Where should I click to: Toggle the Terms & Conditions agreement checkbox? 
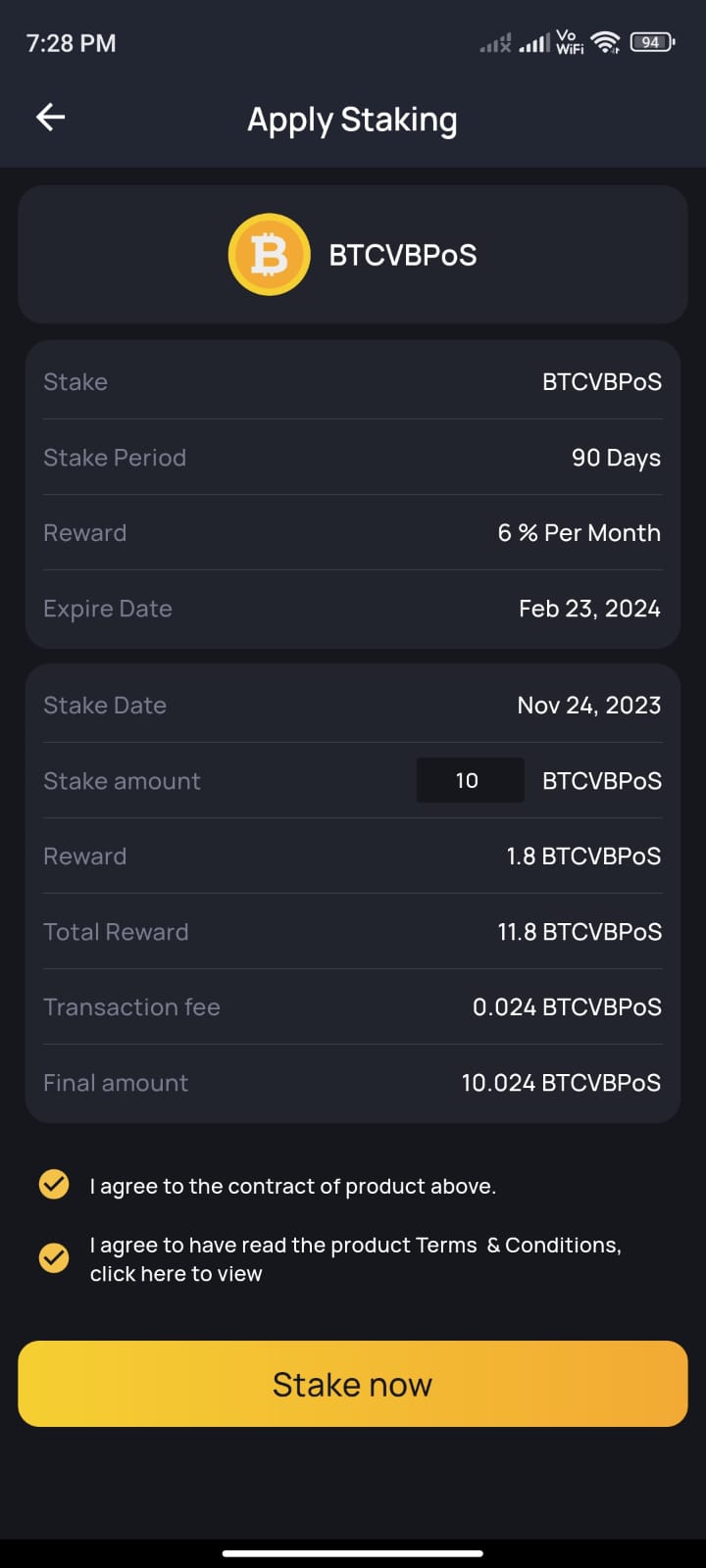(54, 1257)
